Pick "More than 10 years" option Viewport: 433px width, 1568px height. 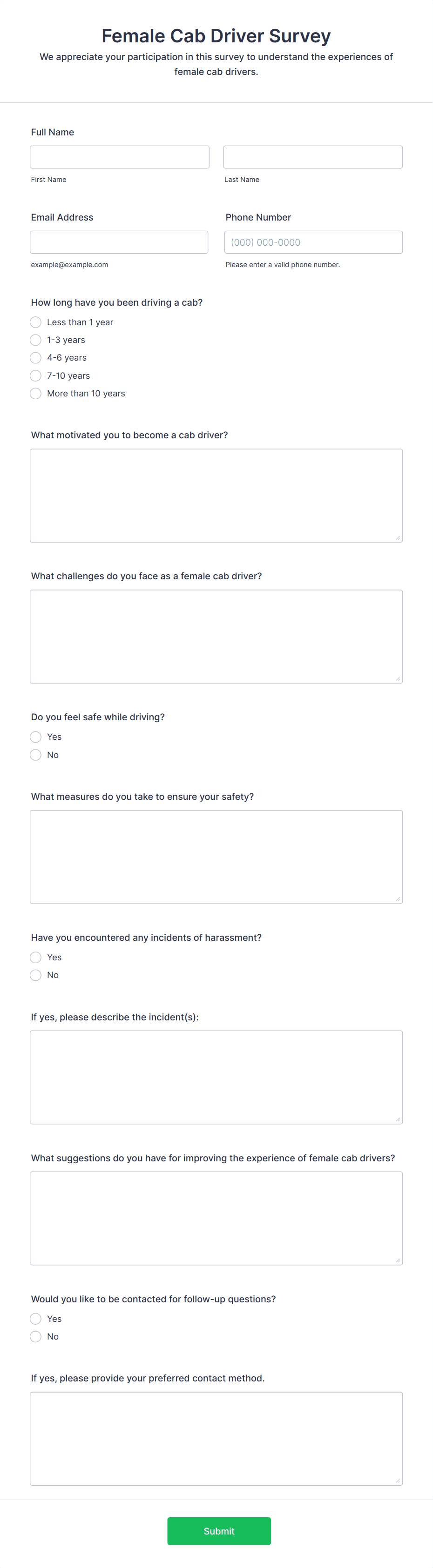35,393
